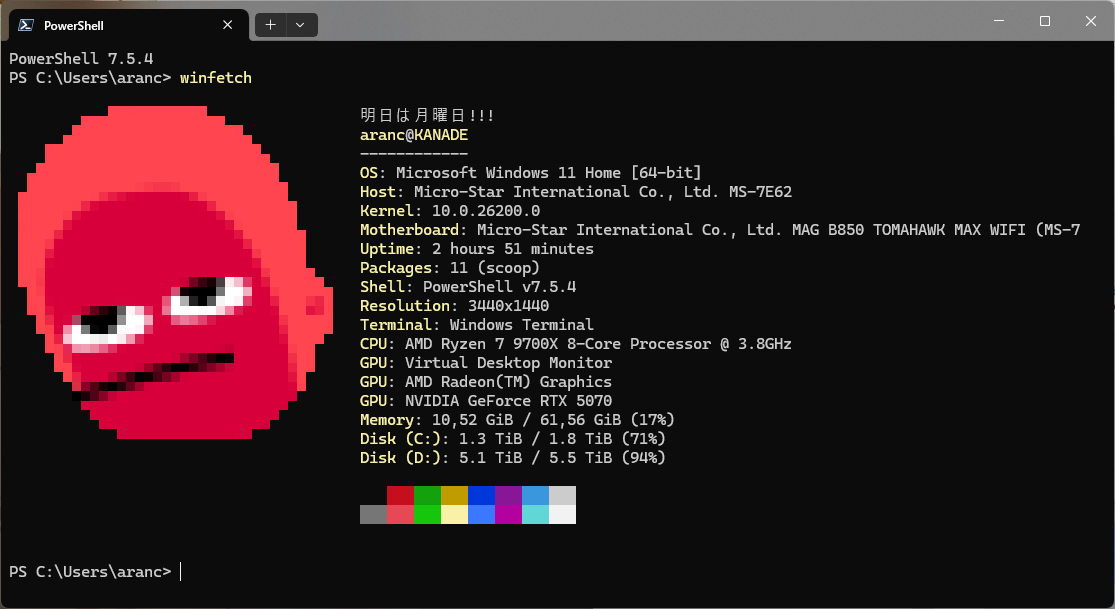Image resolution: width=1115 pixels, height=609 pixels.
Task: Click the 'CPU: AMD Ryzen 7 9700X' line
Action: click(x=575, y=344)
